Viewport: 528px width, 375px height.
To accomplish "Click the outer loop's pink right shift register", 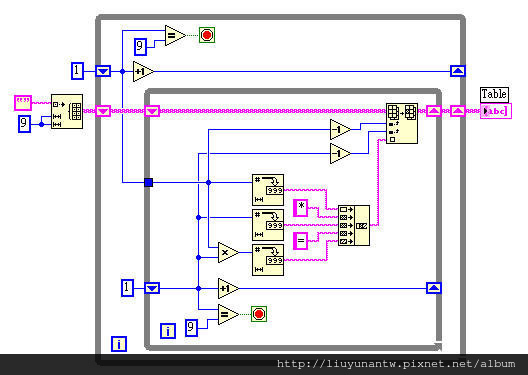I will (x=458, y=111).
